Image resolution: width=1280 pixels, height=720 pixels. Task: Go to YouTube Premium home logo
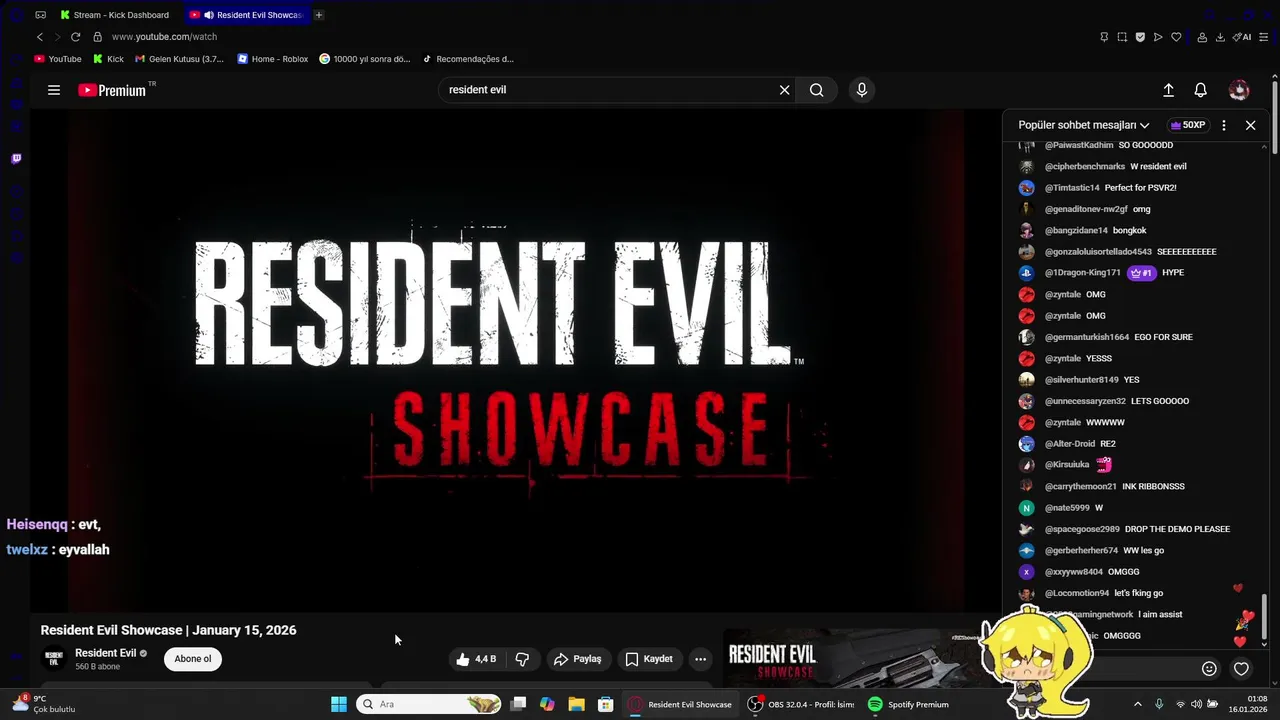pos(112,90)
